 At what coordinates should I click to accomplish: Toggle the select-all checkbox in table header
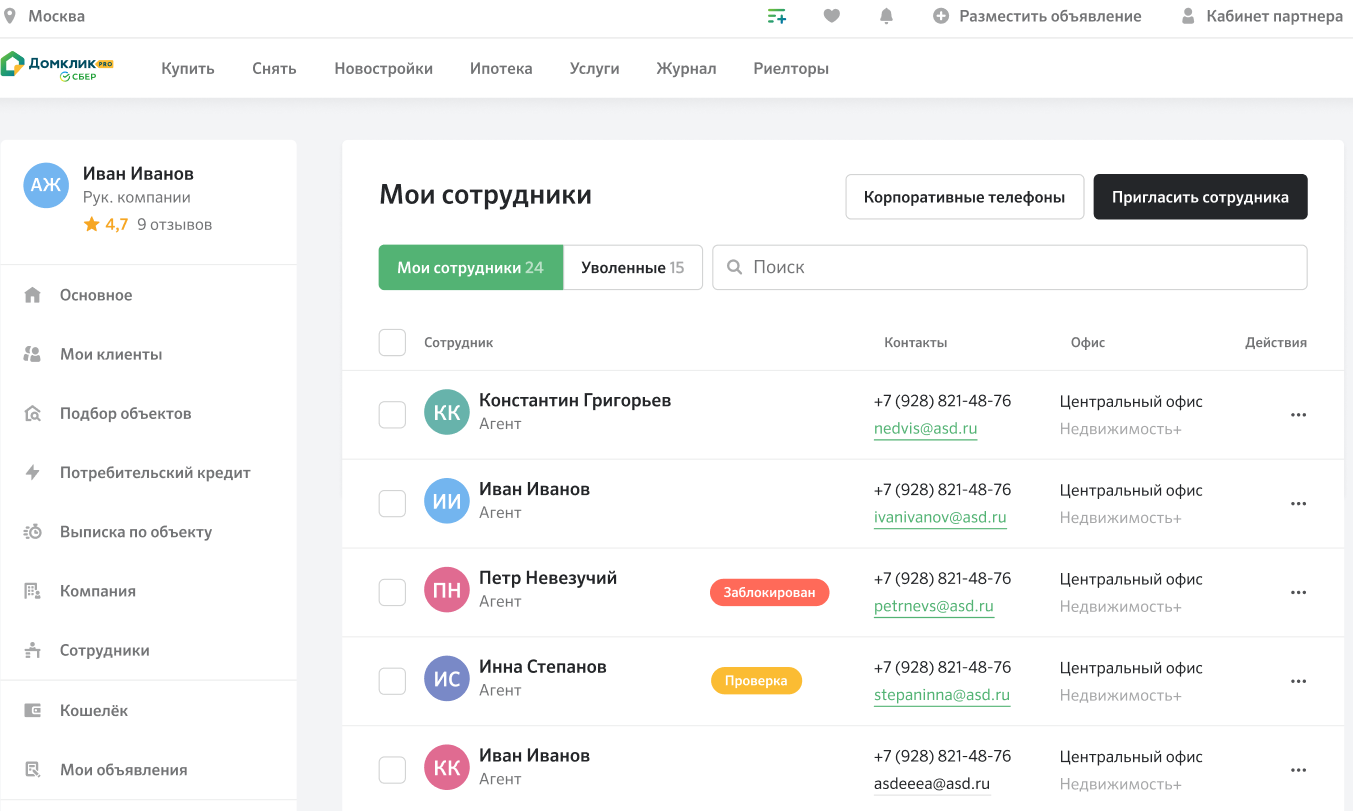pyautogui.click(x=392, y=342)
